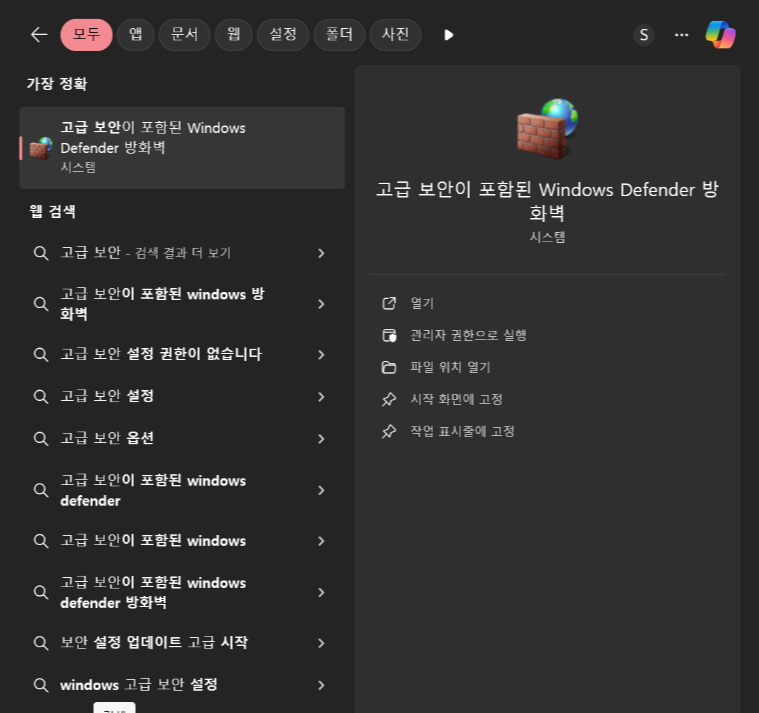759x713 pixels.
Task: Choose 파일 위치 열기
Action: click(450, 367)
